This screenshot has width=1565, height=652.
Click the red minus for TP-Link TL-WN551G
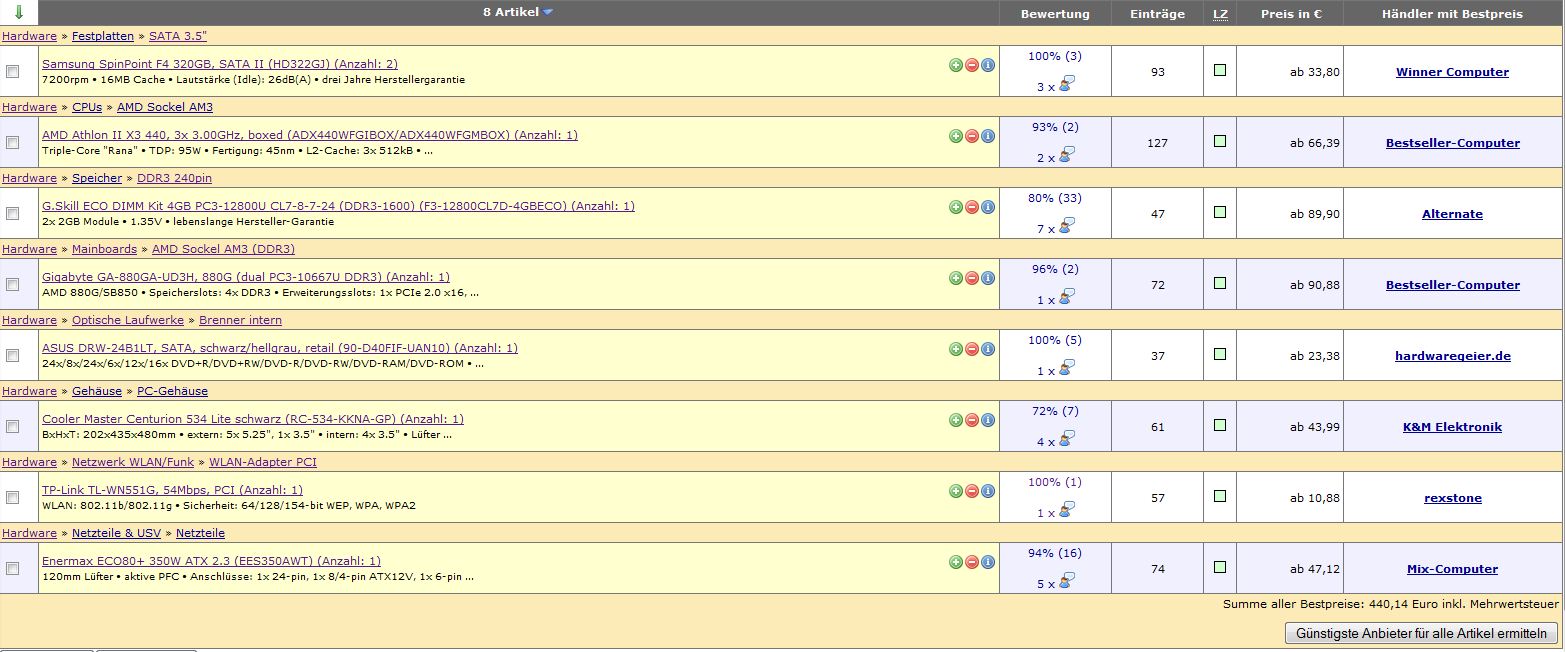pos(972,491)
